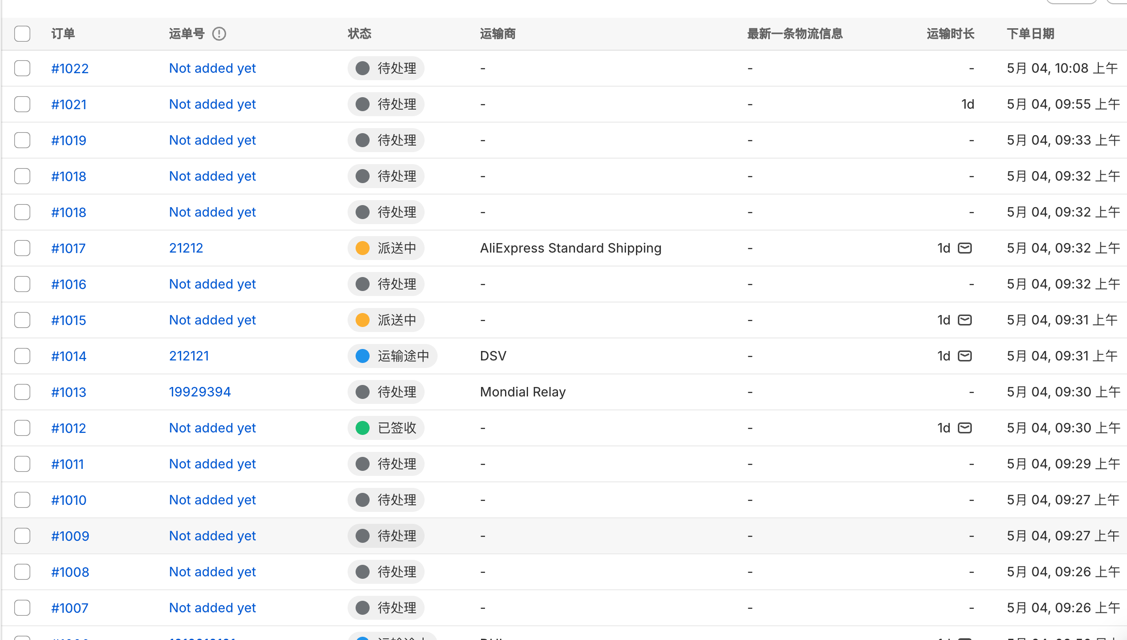Click 'Not added yet' for order #1022
The height and width of the screenshot is (640, 1127).
pos(212,68)
